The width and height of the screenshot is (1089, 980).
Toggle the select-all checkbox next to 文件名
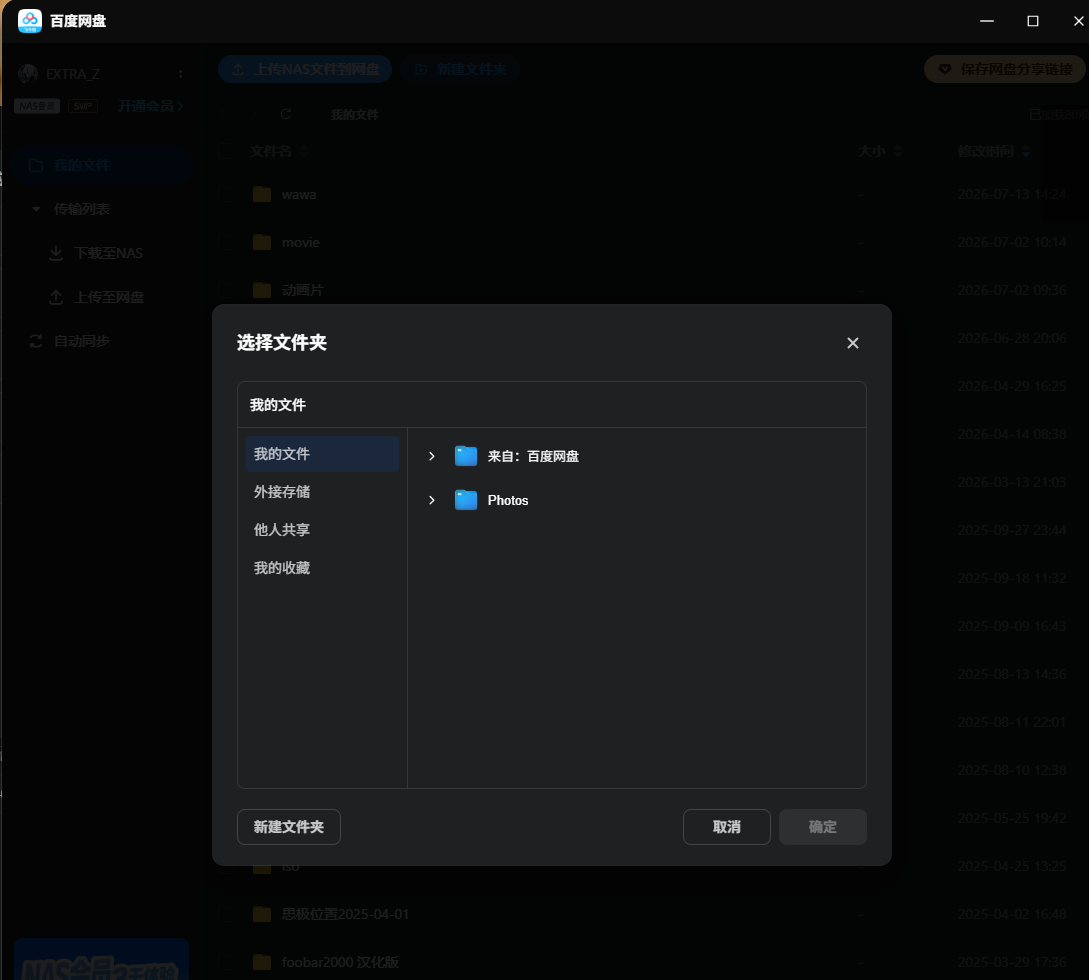point(226,151)
